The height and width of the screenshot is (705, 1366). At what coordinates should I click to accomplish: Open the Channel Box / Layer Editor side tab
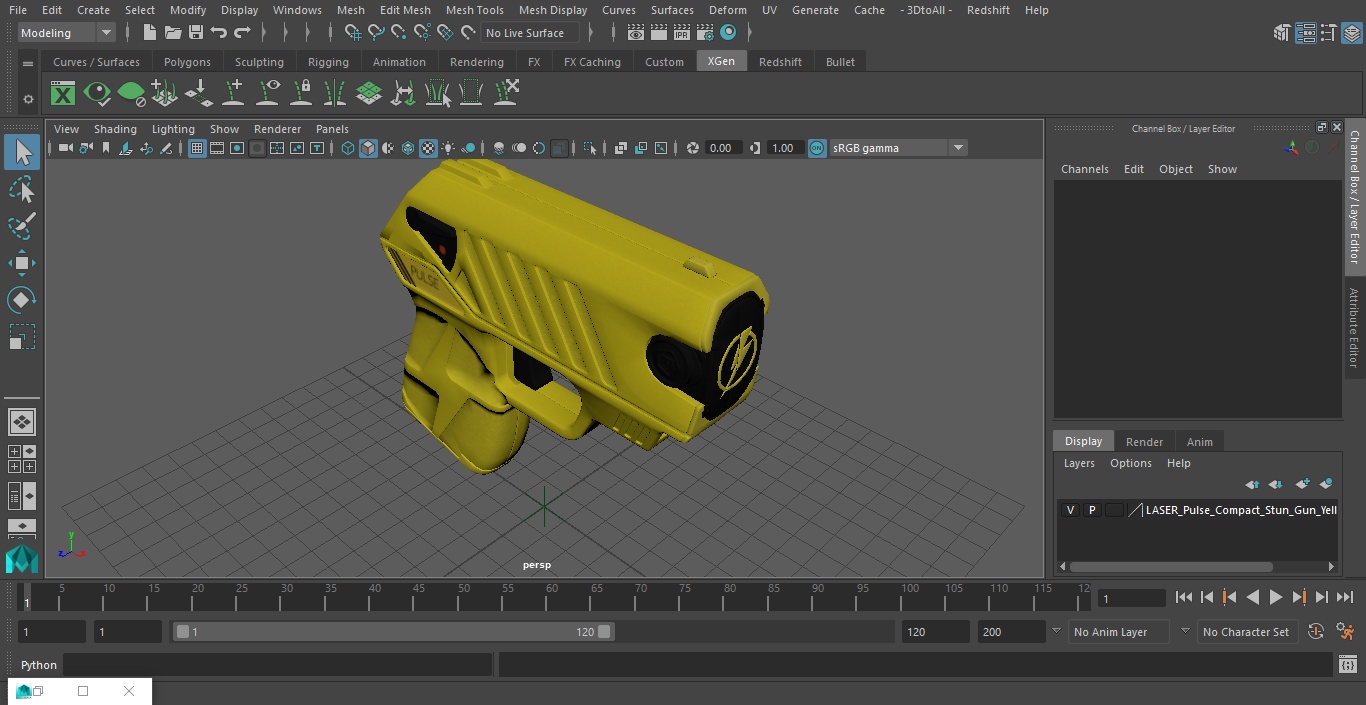click(x=1354, y=196)
